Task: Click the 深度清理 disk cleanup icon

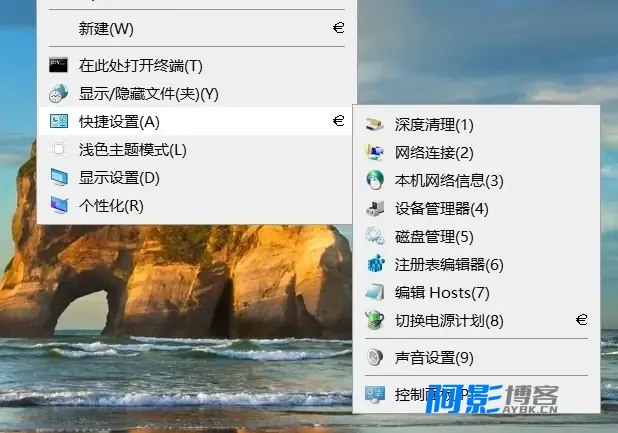Action: tap(374, 125)
